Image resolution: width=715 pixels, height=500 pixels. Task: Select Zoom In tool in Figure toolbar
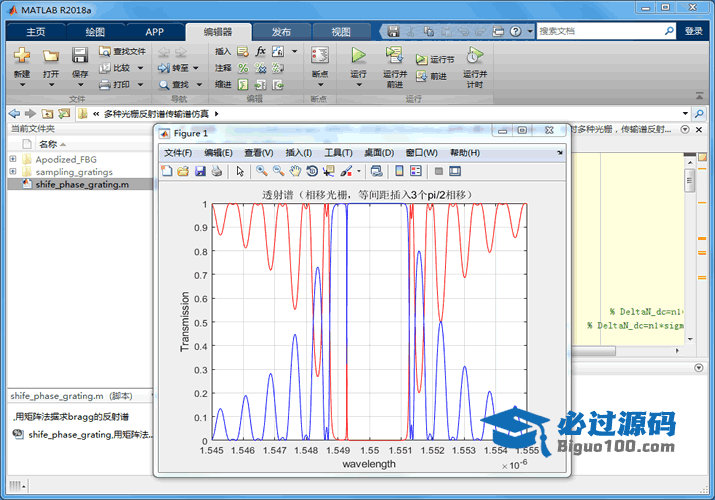[262, 171]
